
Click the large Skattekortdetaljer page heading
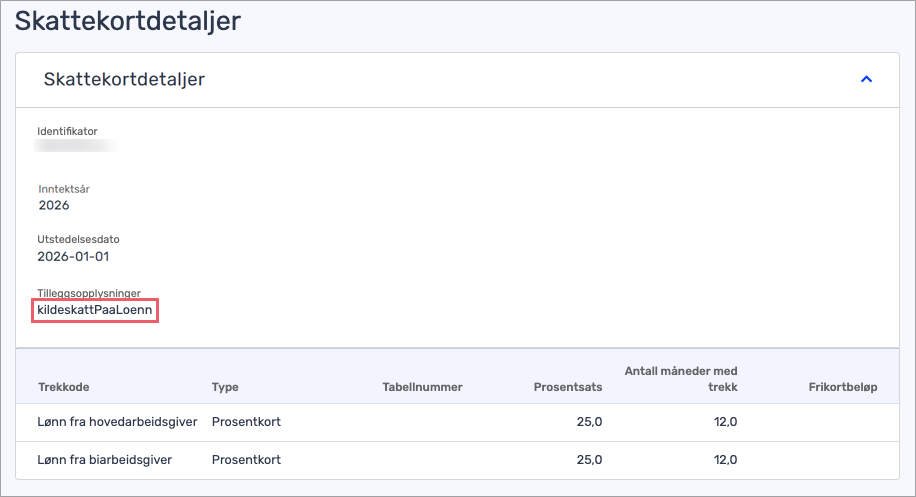pyautogui.click(x=127, y=21)
